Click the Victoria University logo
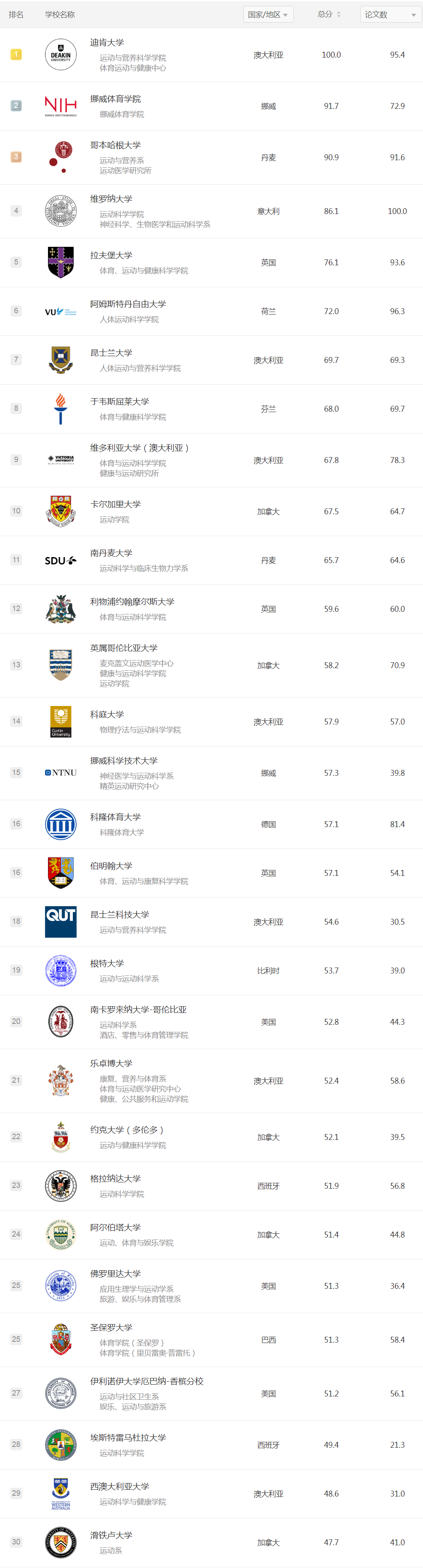Viewport: 423px width, 1568px height. point(61,460)
